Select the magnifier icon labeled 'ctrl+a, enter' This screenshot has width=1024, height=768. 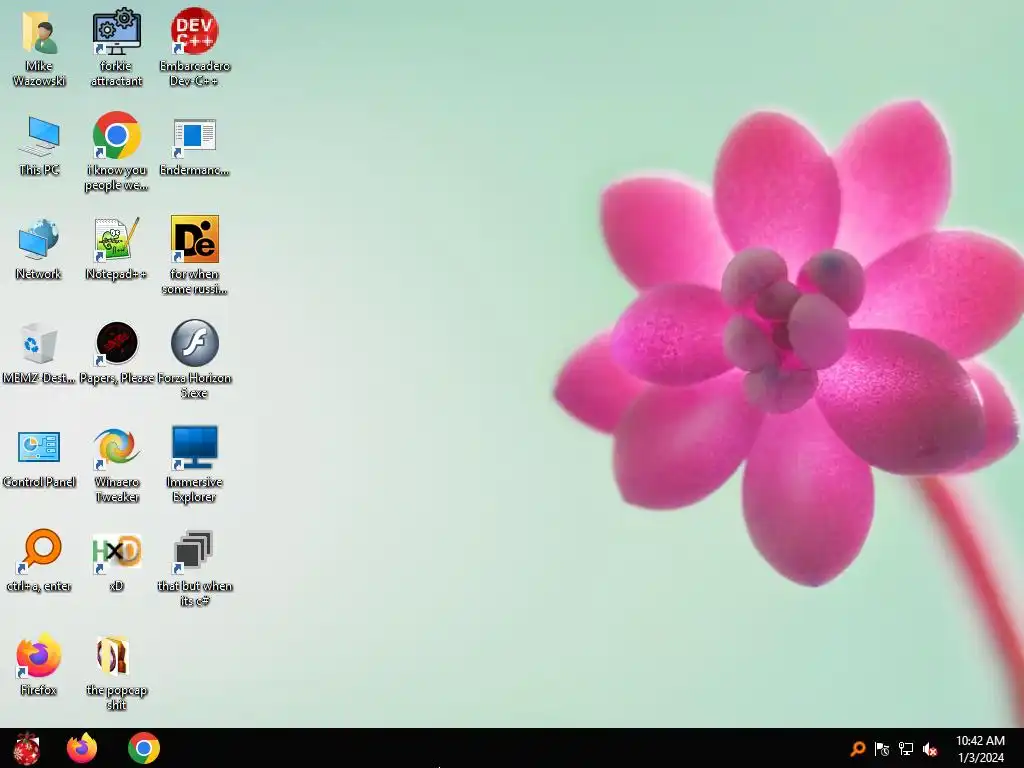click(39, 550)
